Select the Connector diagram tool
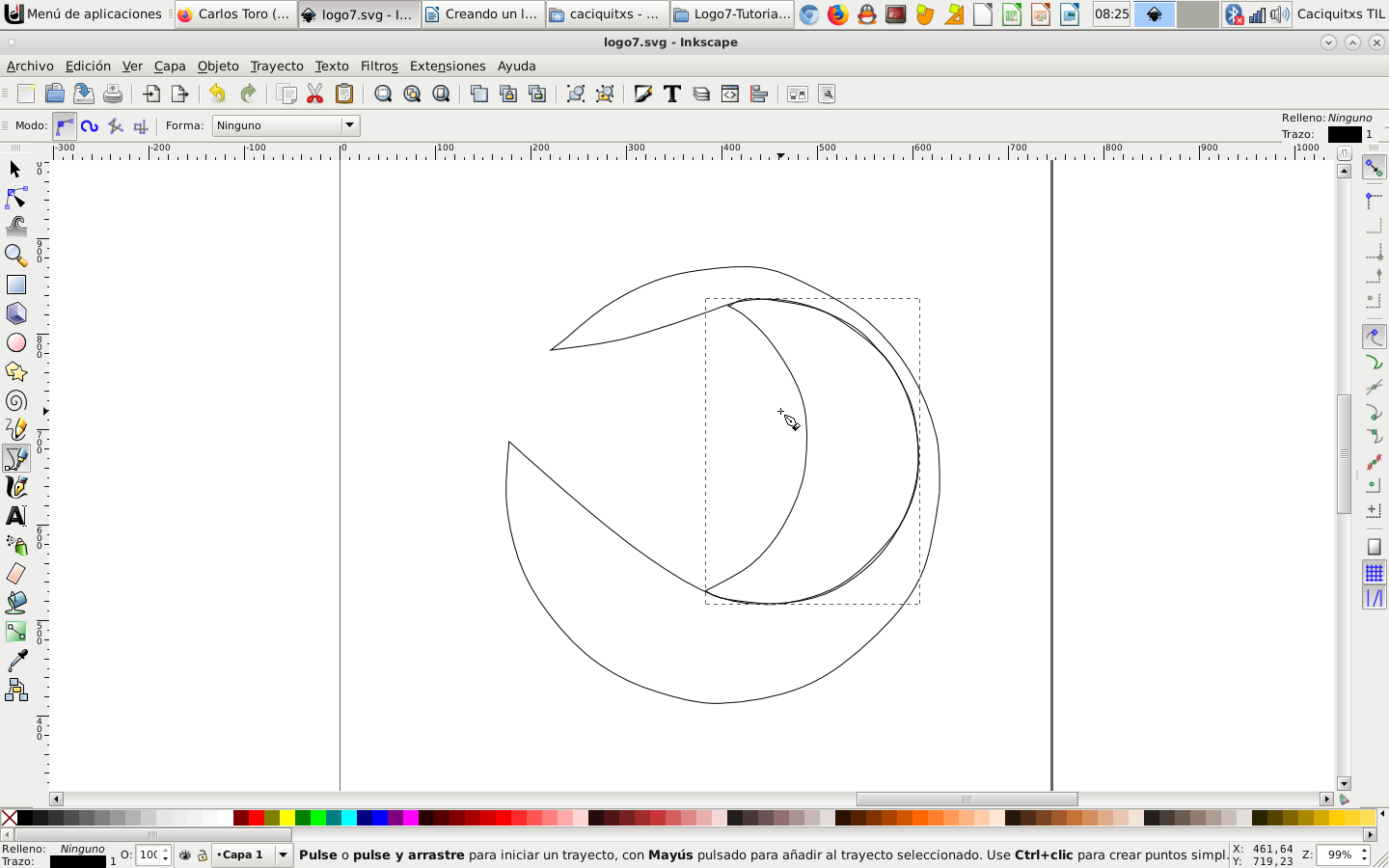 pyautogui.click(x=15, y=690)
